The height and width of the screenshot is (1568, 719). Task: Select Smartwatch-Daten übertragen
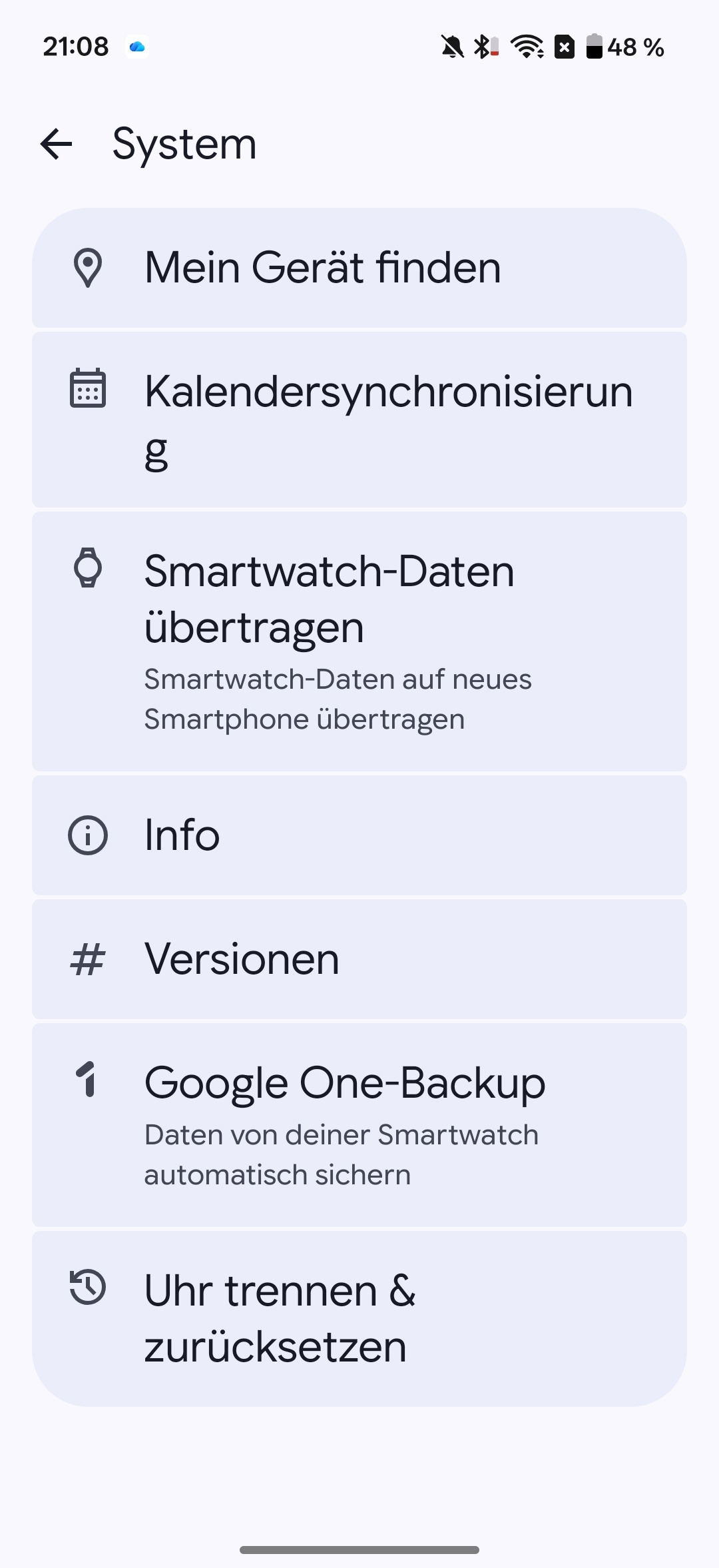click(x=359, y=641)
